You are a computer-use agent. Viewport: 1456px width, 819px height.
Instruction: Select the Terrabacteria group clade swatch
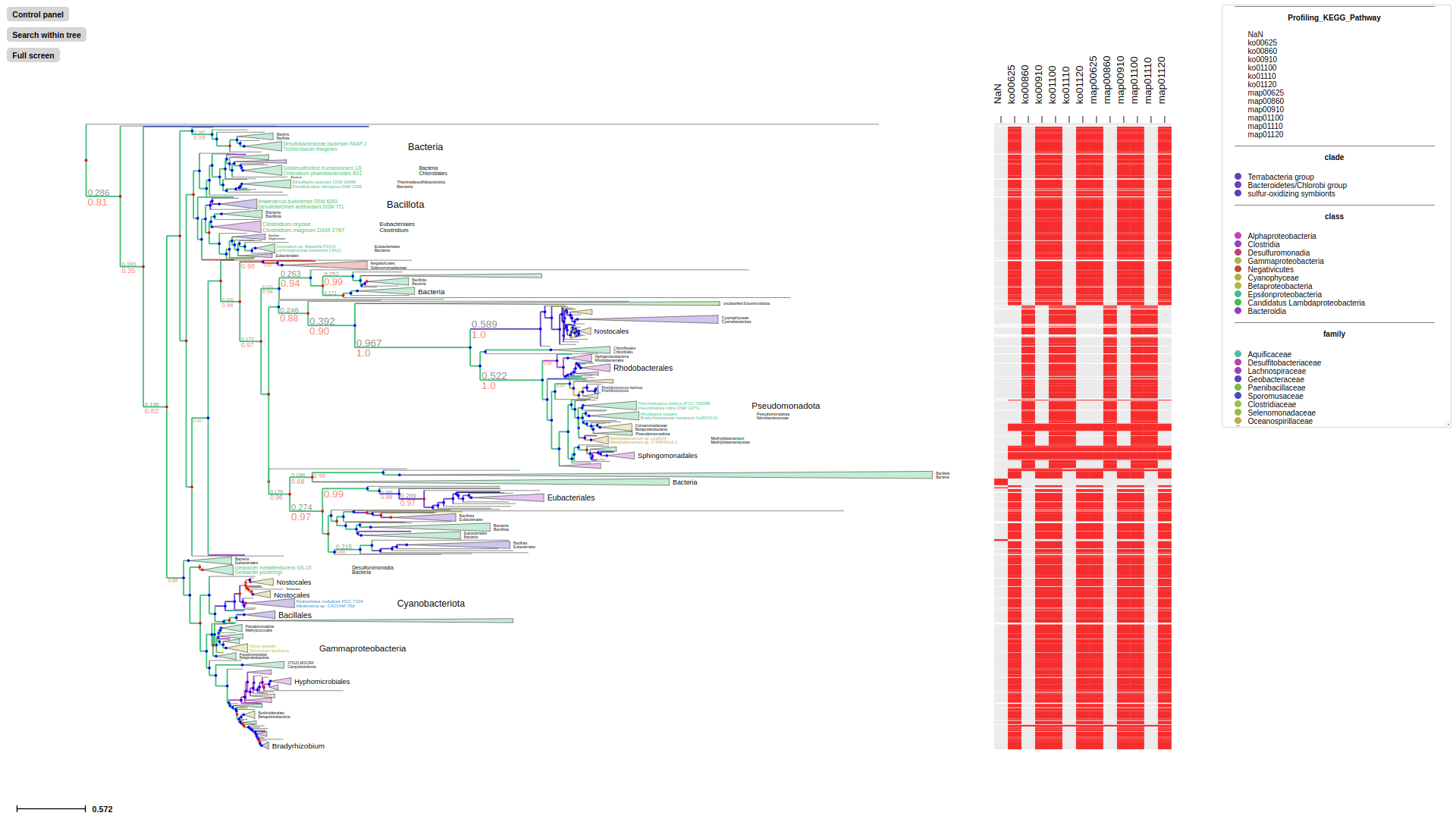click(1238, 177)
